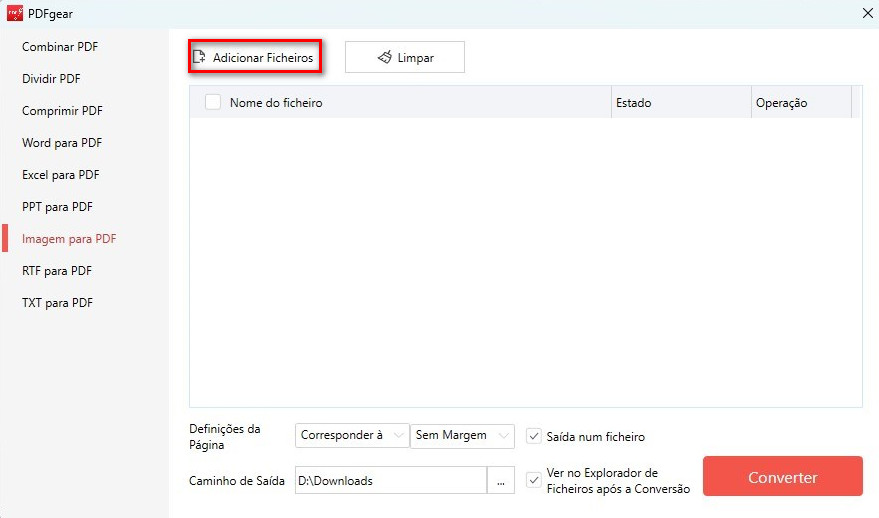Browse output folder with the ellipsis button

coord(501,480)
